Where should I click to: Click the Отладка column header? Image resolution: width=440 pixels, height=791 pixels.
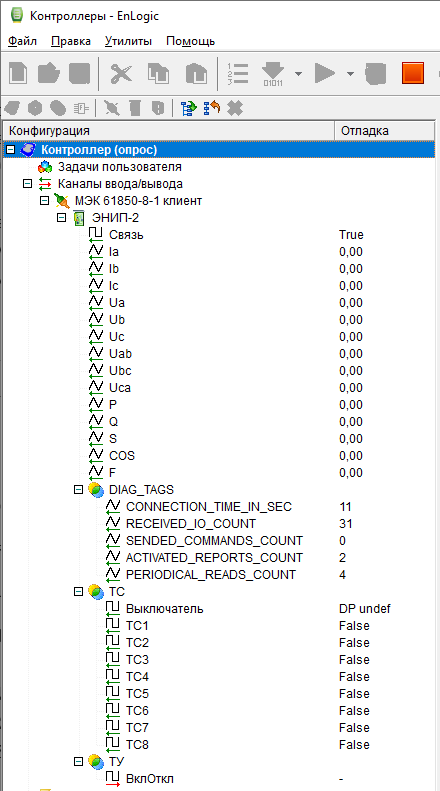(x=384, y=131)
